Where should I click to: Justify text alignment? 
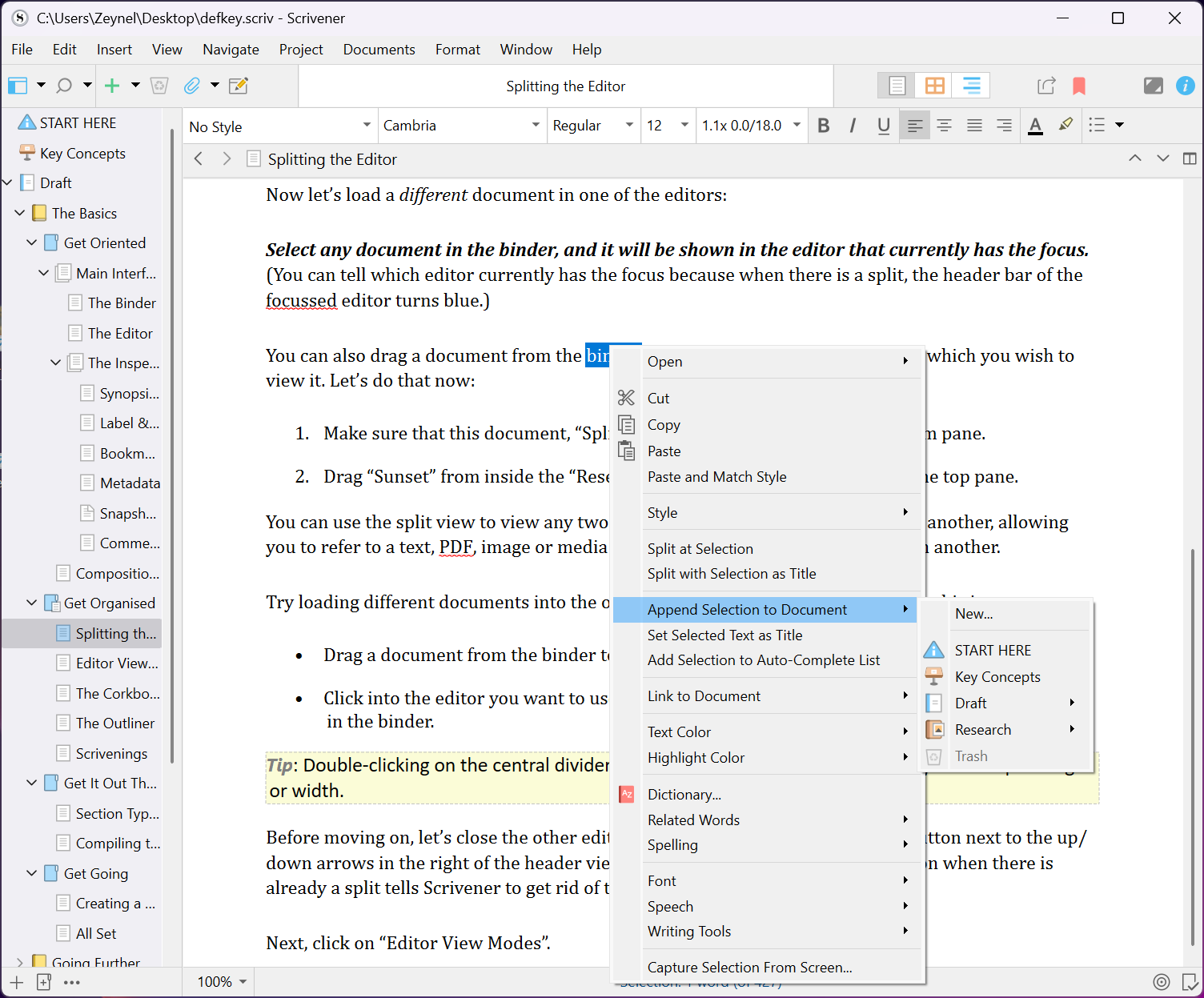coord(974,126)
